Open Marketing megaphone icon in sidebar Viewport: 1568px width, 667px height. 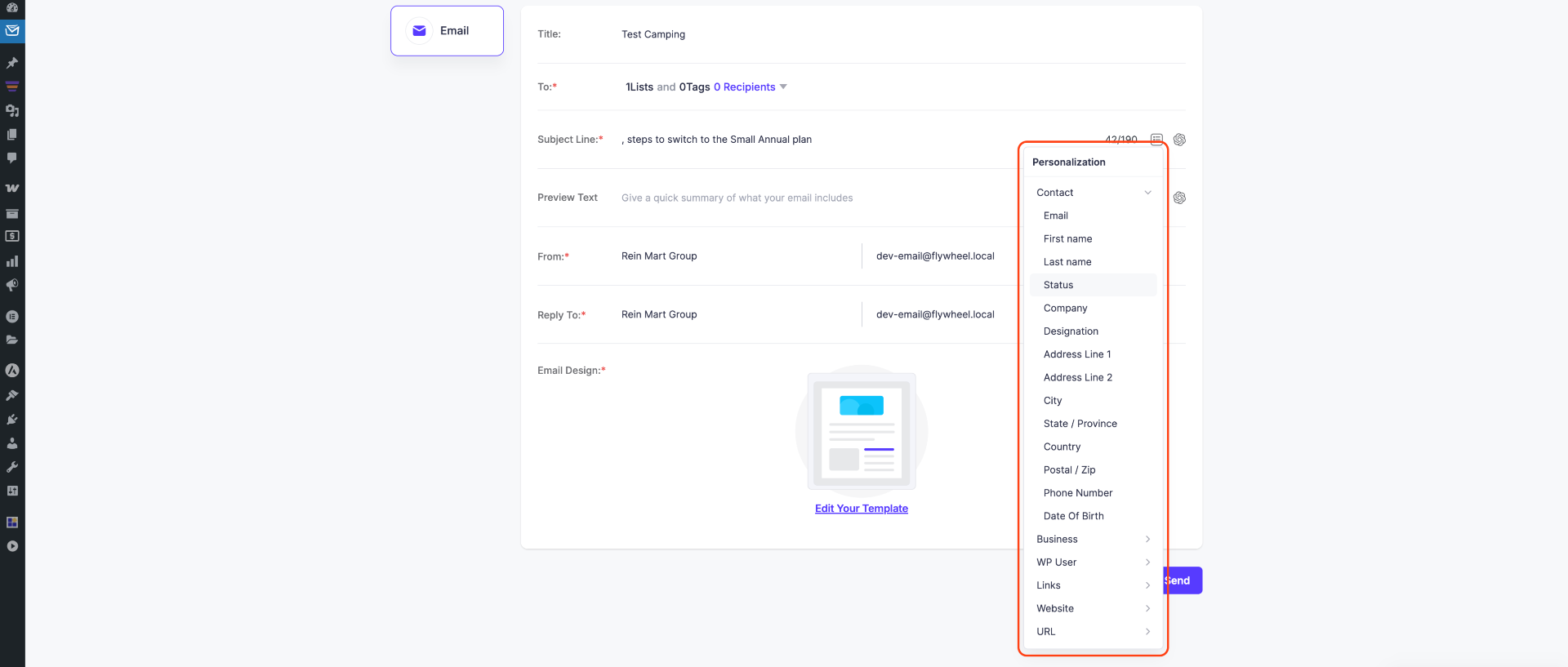click(x=12, y=285)
